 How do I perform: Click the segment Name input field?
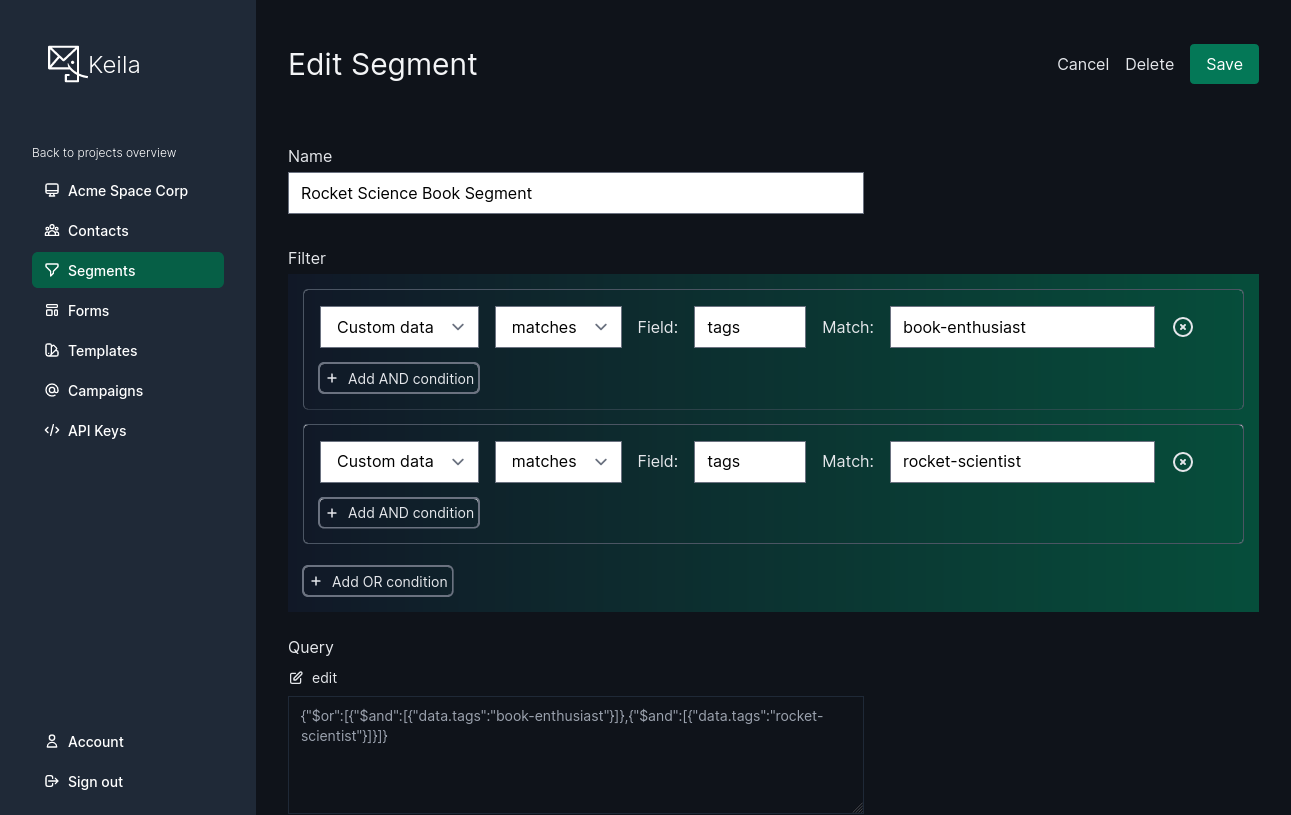pyautogui.click(x=575, y=193)
